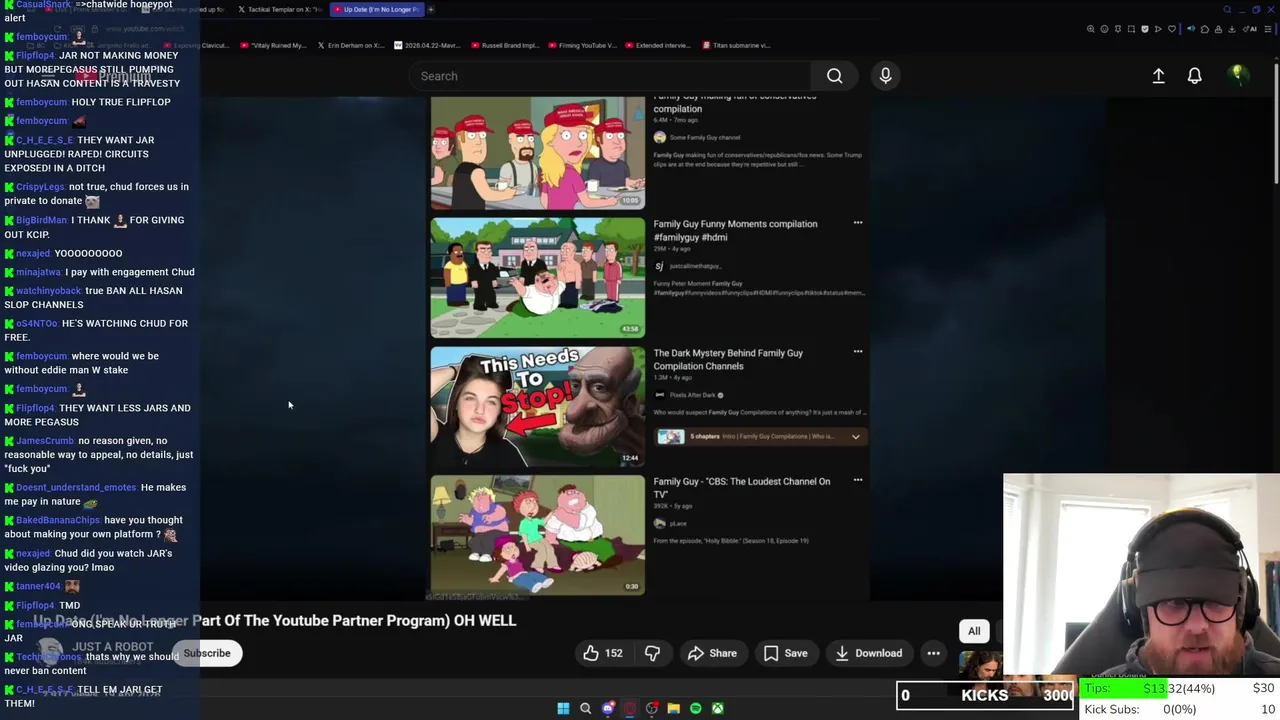Activate voice search microphone icon
Viewport: 1280px width, 720px height.
coord(885,76)
